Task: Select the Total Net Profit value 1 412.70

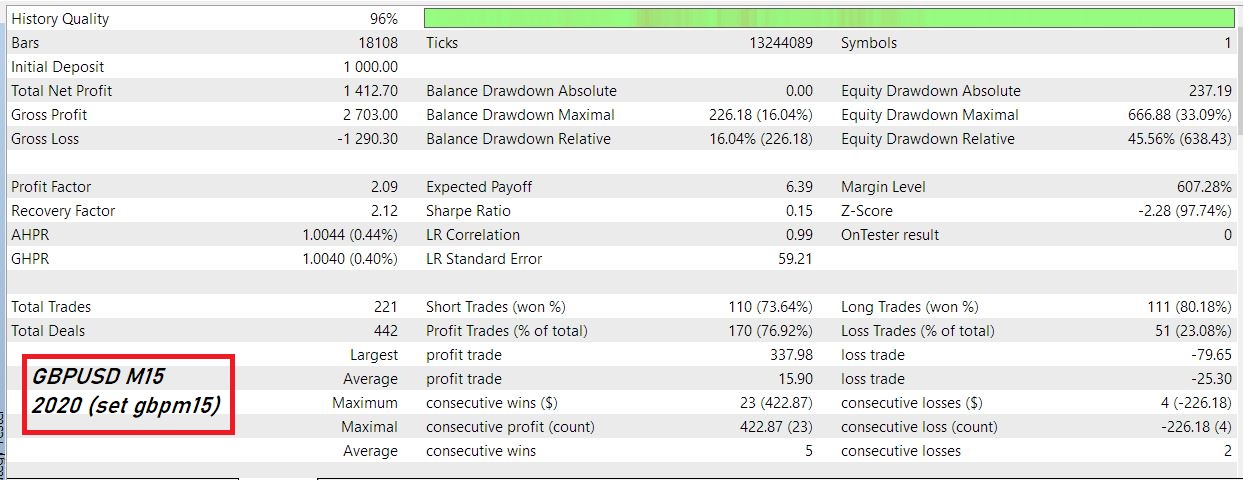Action: click(370, 91)
